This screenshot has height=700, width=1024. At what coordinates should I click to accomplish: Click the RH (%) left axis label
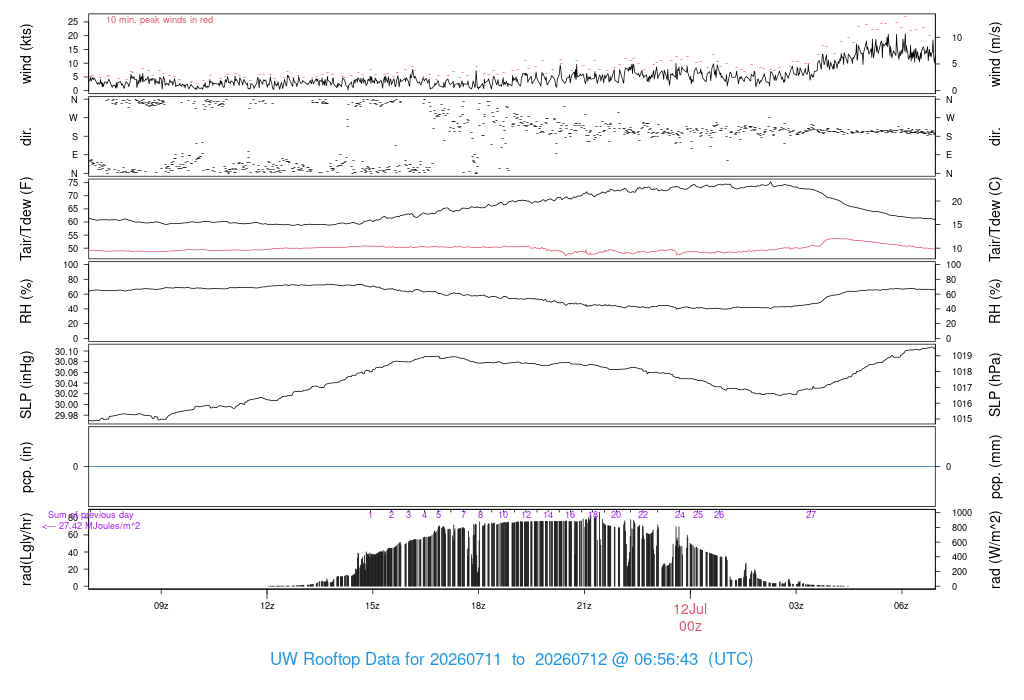(26, 301)
